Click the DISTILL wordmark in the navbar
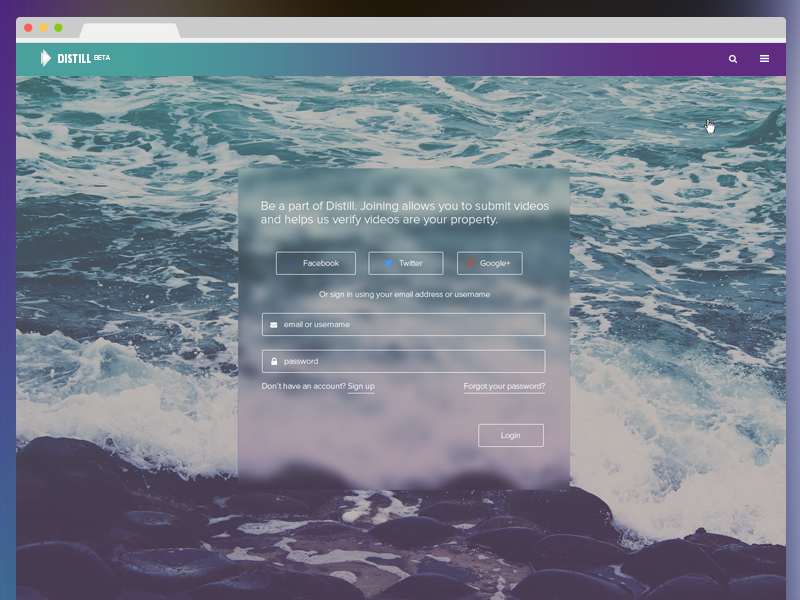Screen dimensions: 800x600 click(x=75, y=58)
